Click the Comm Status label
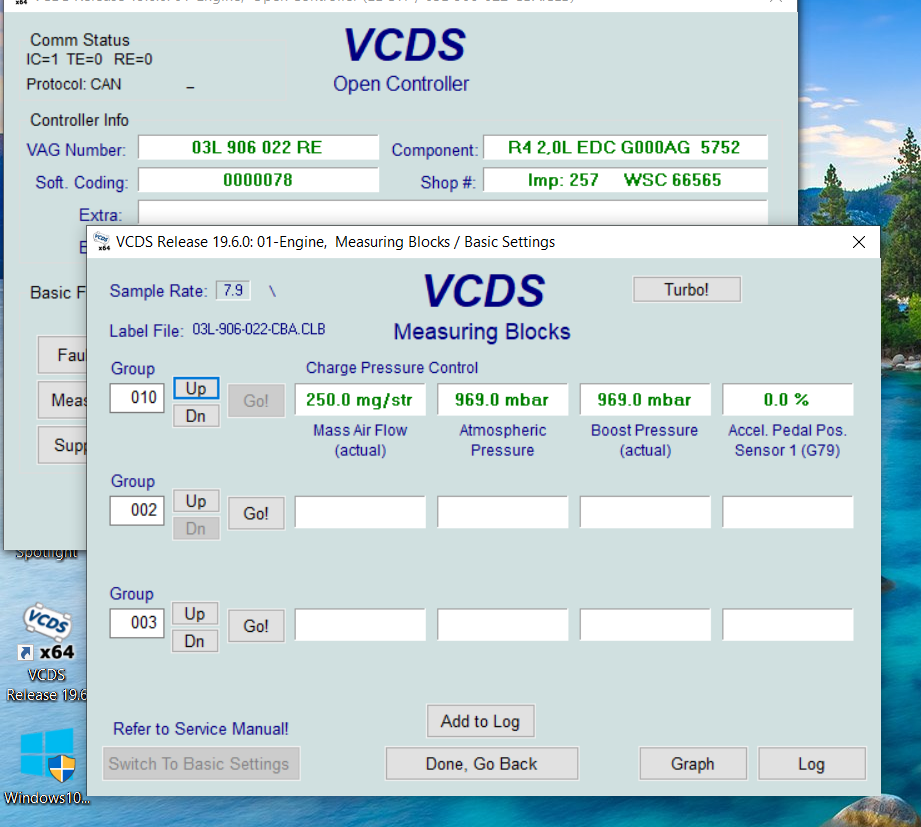The height and width of the screenshot is (827, 921). pyautogui.click(x=80, y=40)
